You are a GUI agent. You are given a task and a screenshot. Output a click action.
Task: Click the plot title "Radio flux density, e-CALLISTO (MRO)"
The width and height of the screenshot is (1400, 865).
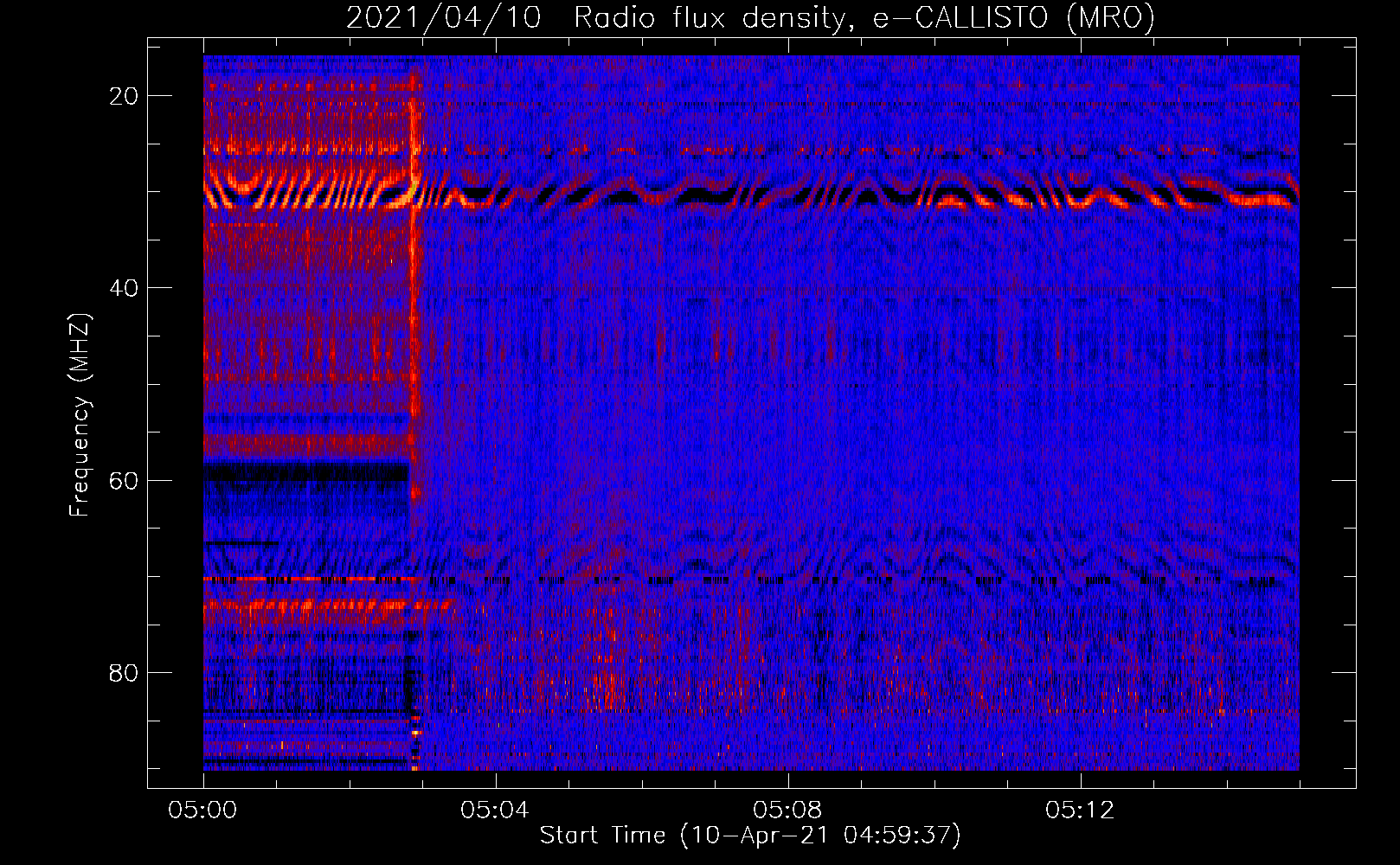864,18
